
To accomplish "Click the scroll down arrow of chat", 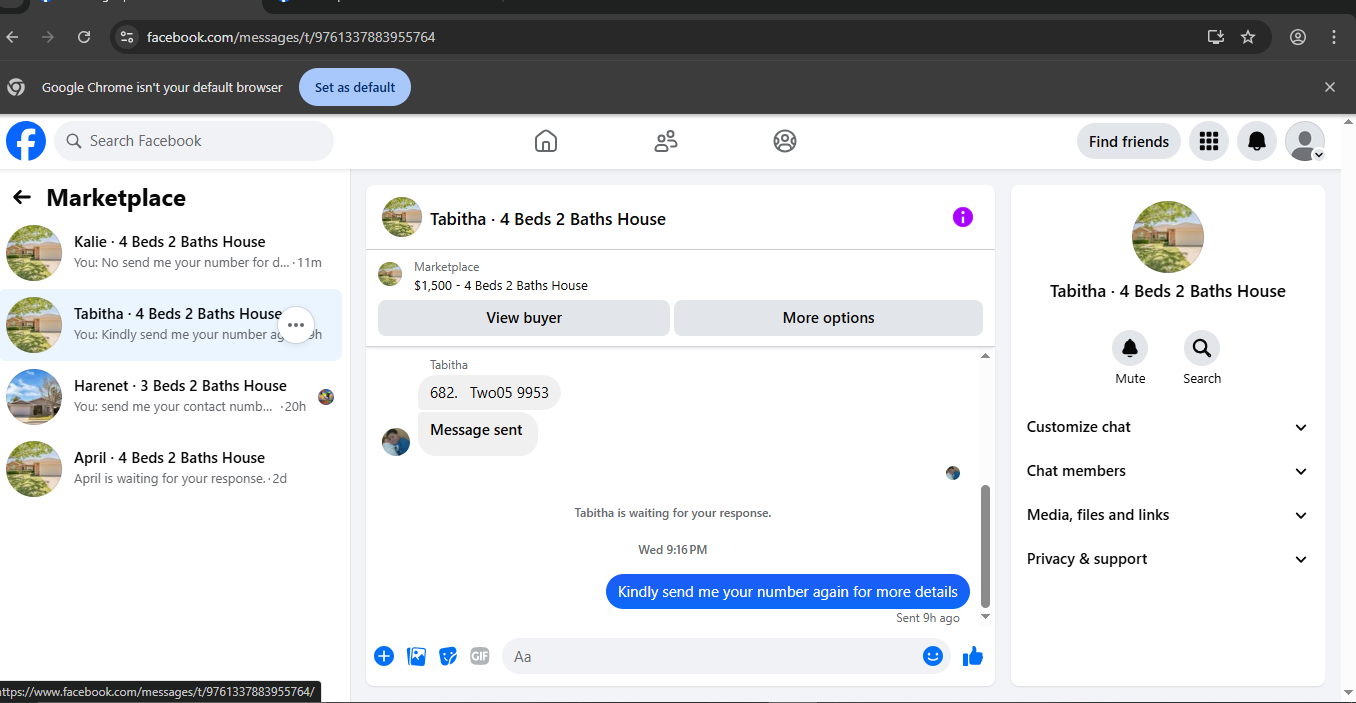I will (985, 617).
